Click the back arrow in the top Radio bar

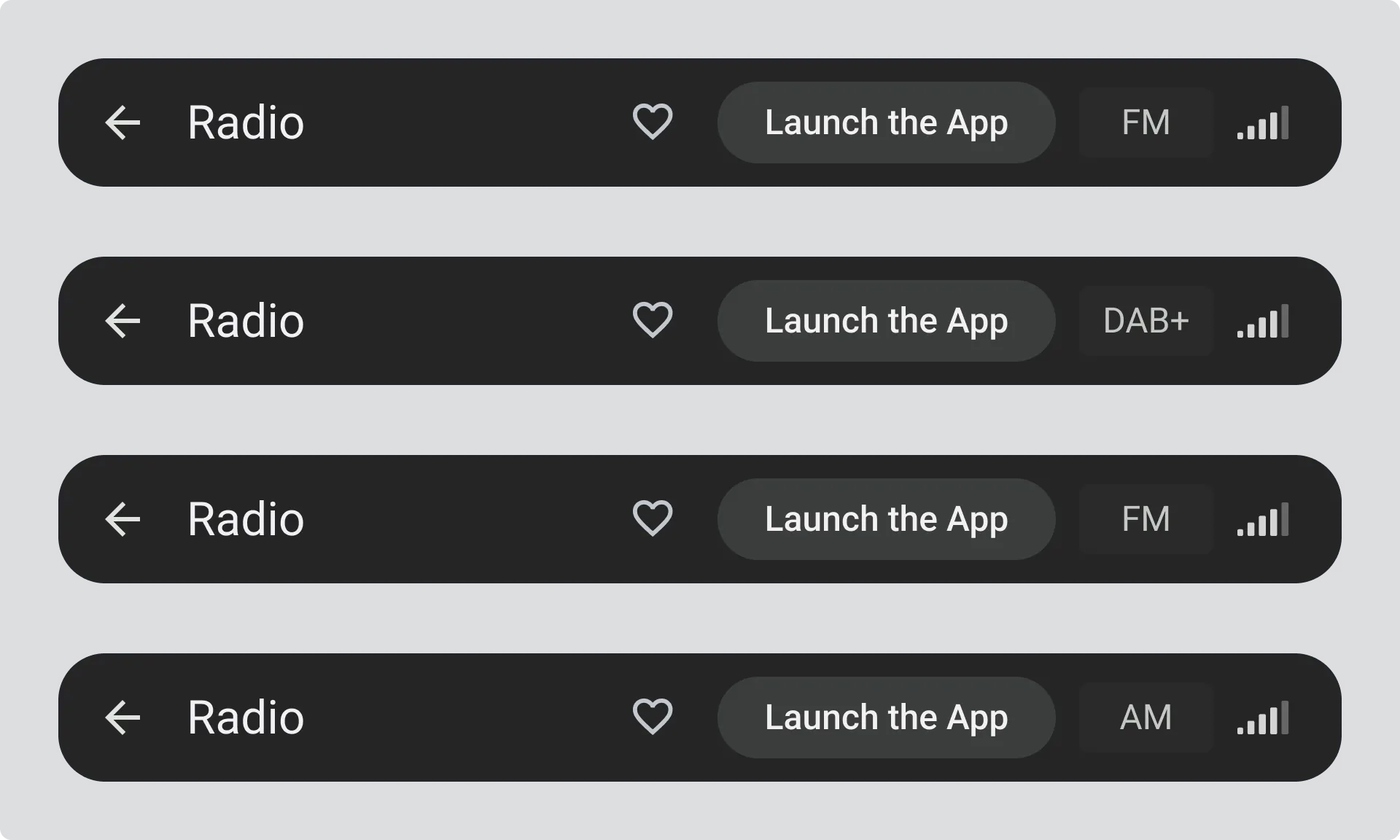click(122, 122)
